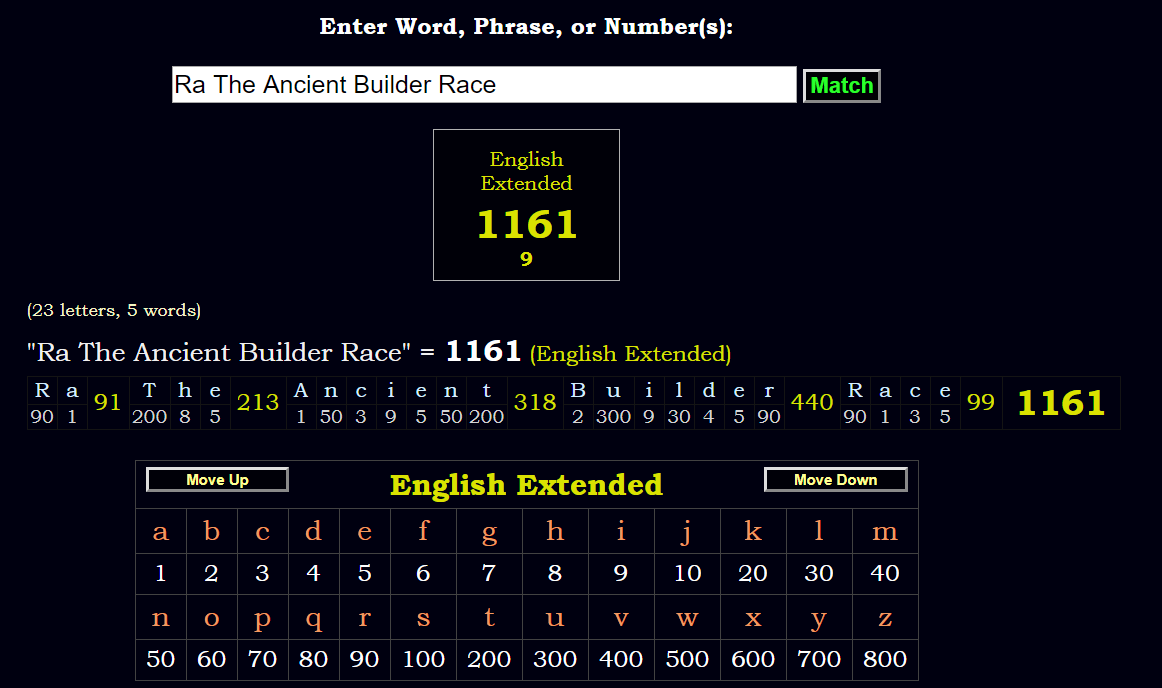Select the word sum 213 for "The"
The image size is (1162, 688).
(x=258, y=402)
